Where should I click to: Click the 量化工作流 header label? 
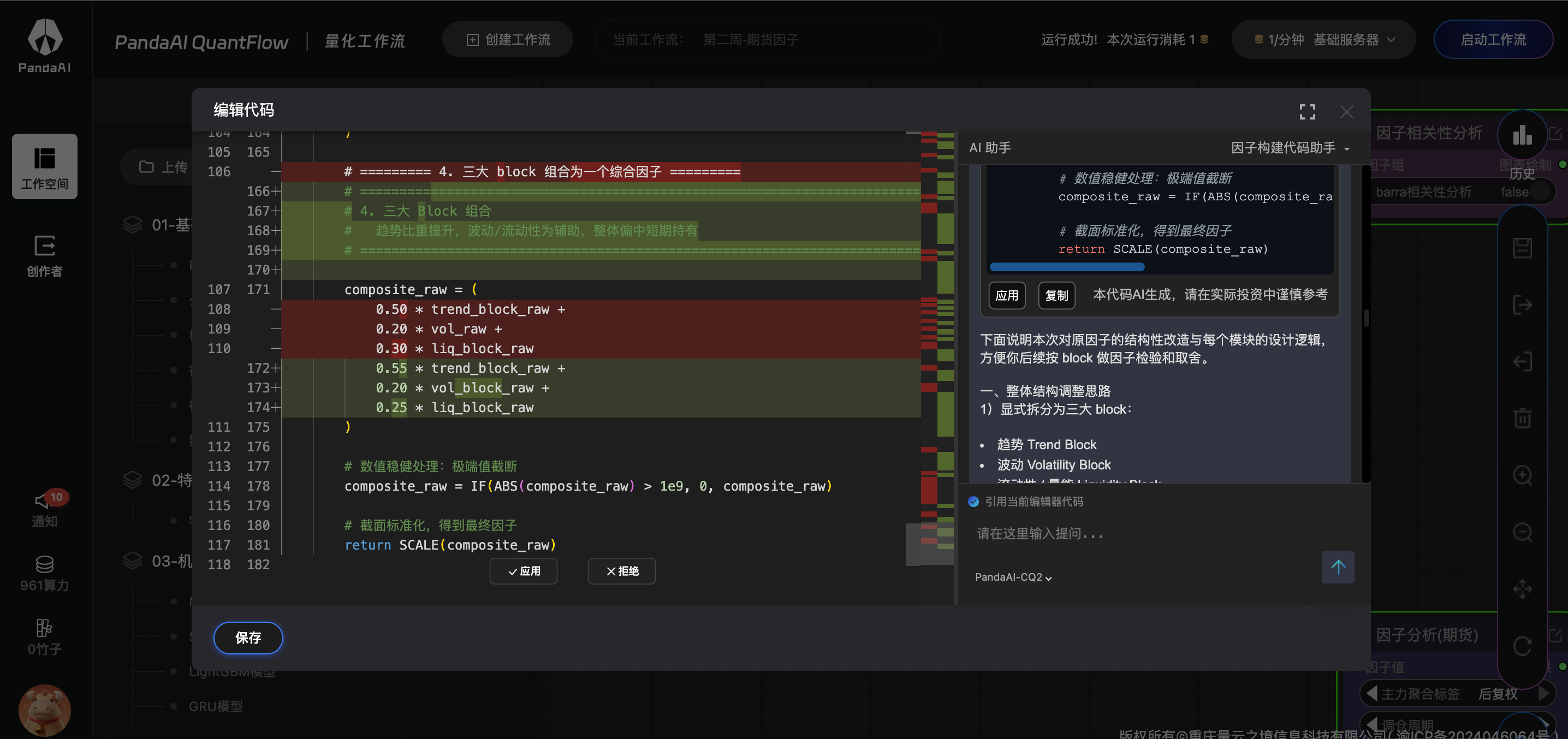pos(364,41)
